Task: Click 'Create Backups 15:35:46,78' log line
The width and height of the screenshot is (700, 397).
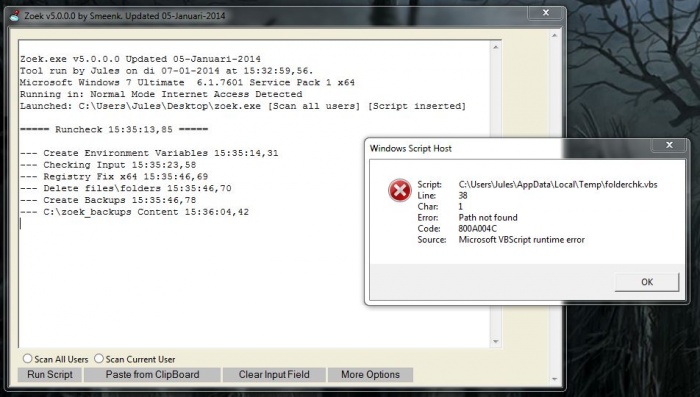Action: point(108,200)
